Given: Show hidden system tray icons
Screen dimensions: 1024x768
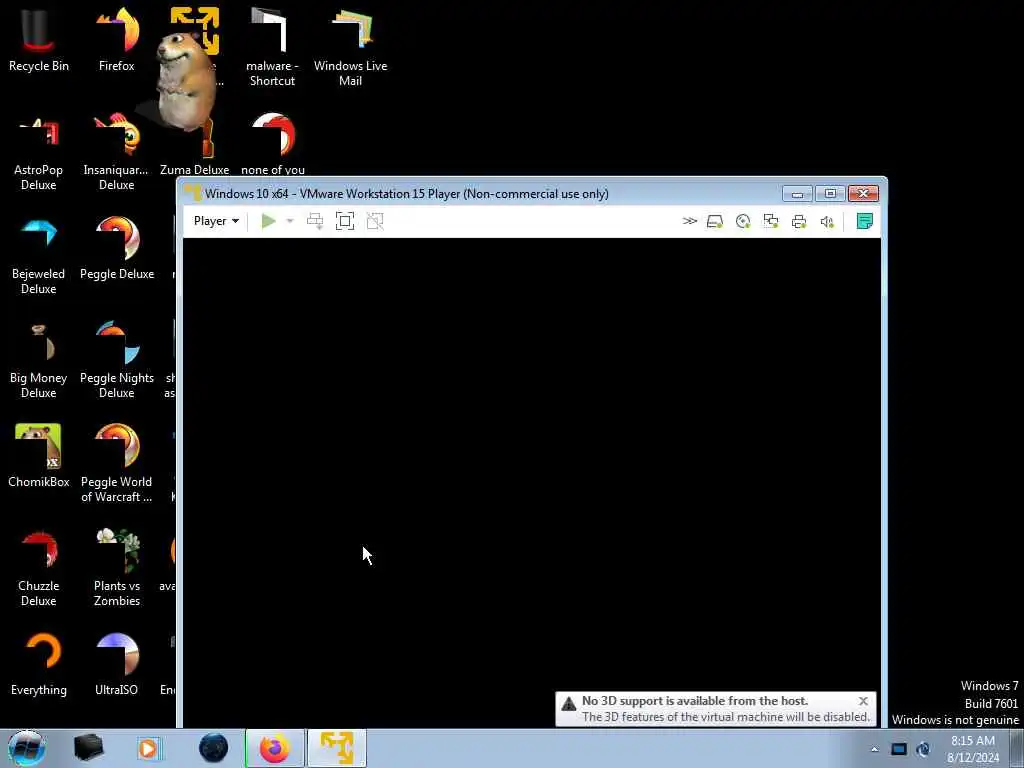Looking at the screenshot, I should 874,749.
